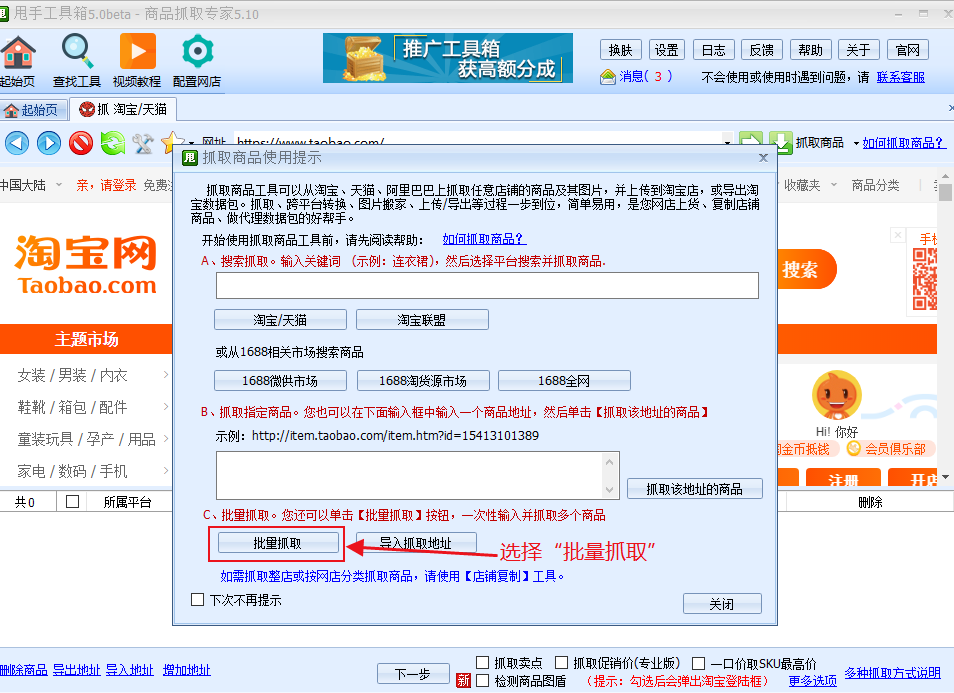Click the 抓取该地址的商品 button
This screenshot has height=693, width=954.
[x=694, y=489]
